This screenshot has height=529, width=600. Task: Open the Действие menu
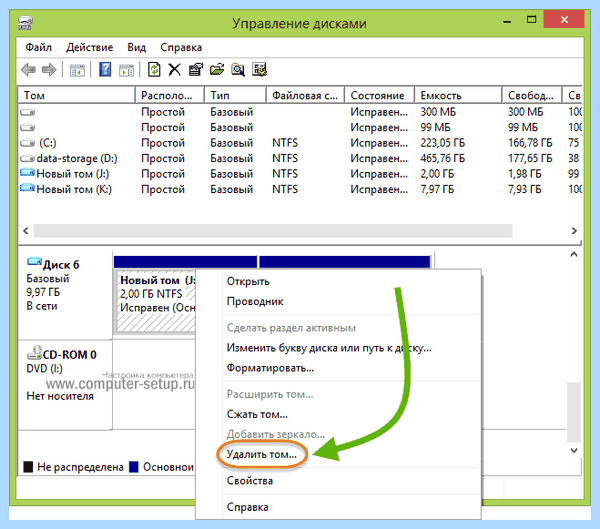pos(90,47)
